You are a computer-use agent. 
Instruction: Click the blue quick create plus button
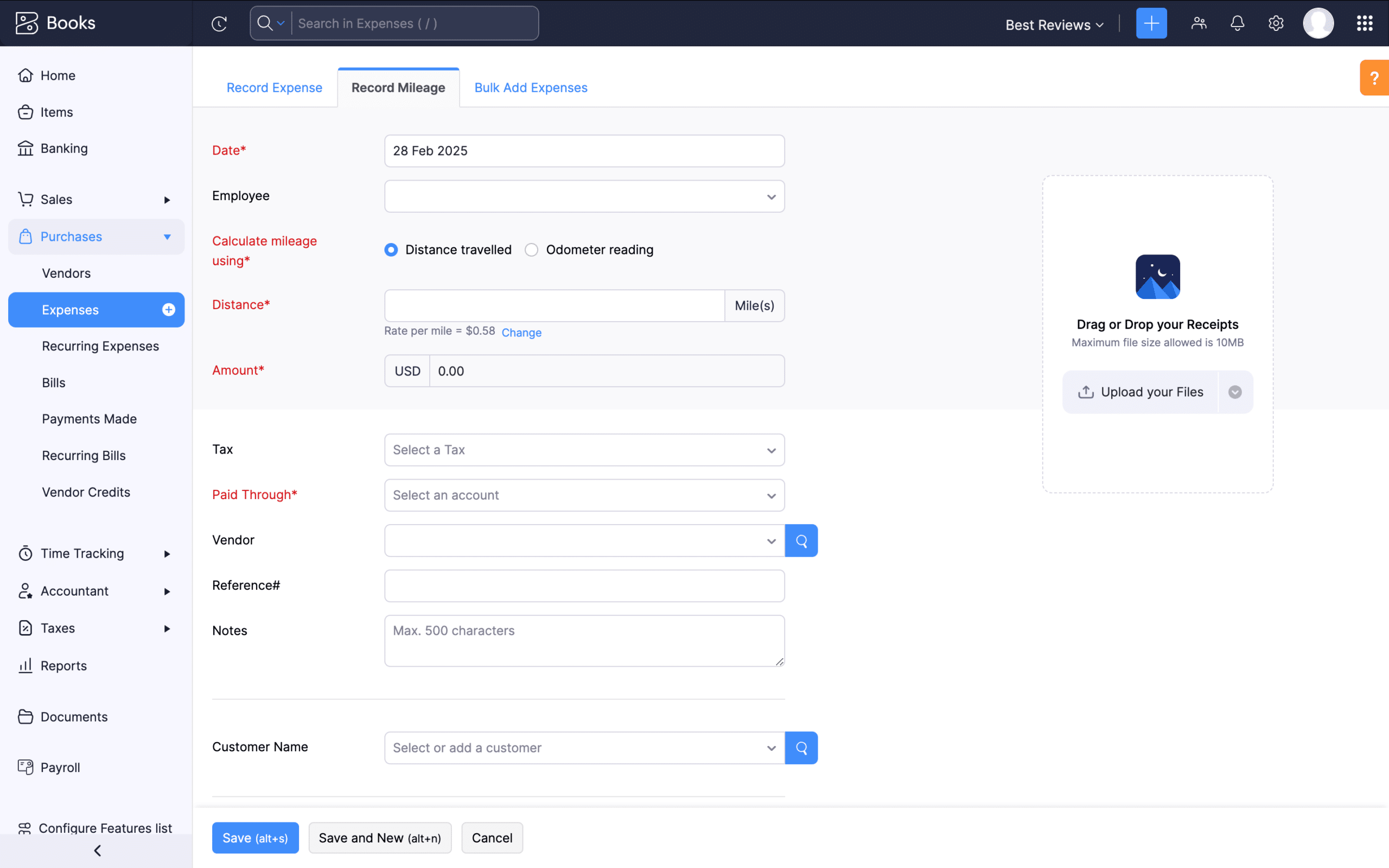point(1151,23)
